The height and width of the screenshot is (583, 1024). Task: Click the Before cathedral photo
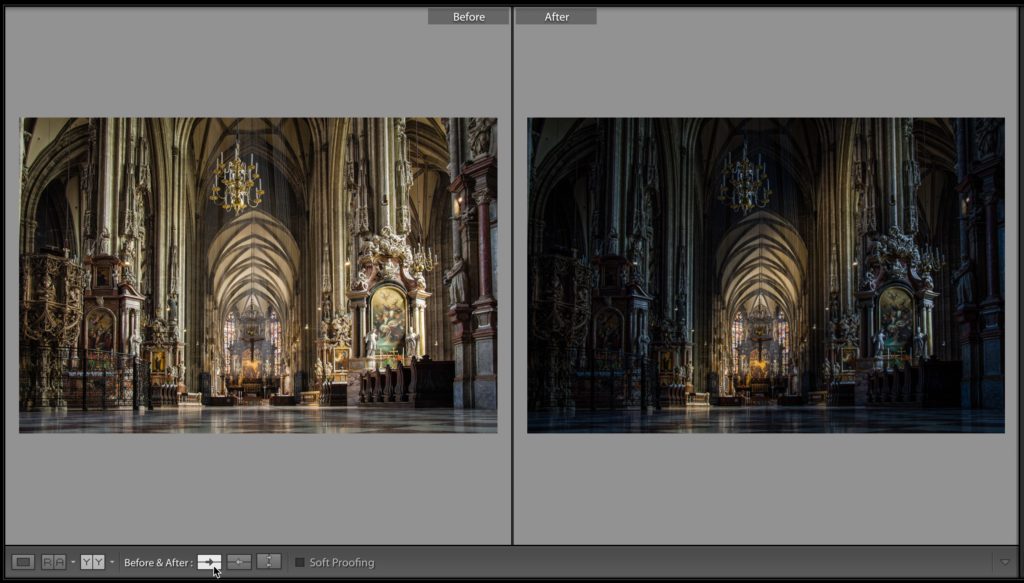[x=258, y=275]
